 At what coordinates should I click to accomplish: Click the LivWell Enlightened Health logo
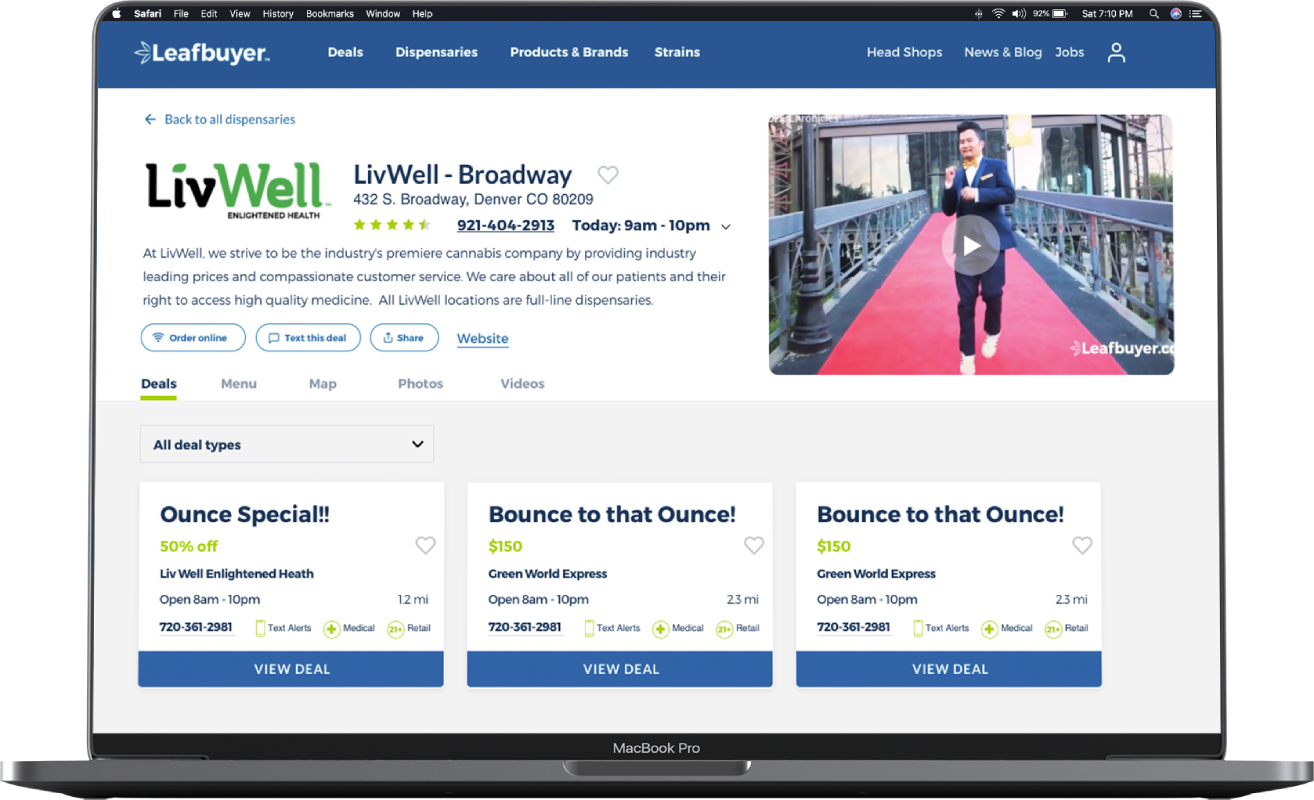[237, 191]
